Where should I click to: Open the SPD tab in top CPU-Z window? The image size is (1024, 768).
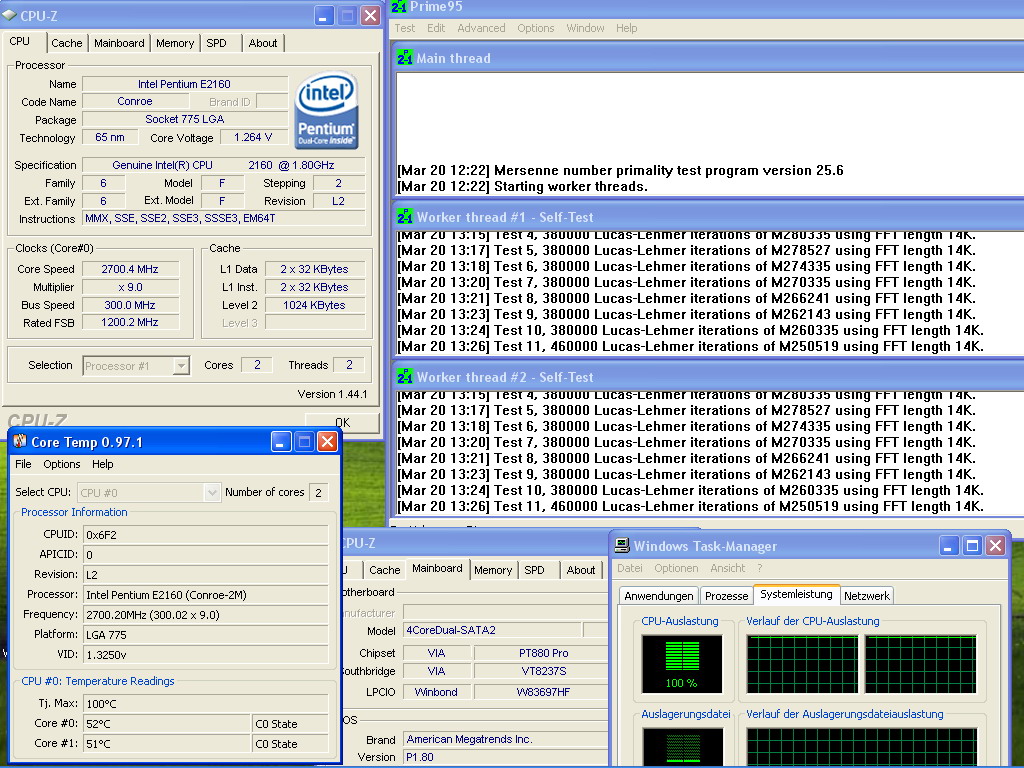pos(216,43)
